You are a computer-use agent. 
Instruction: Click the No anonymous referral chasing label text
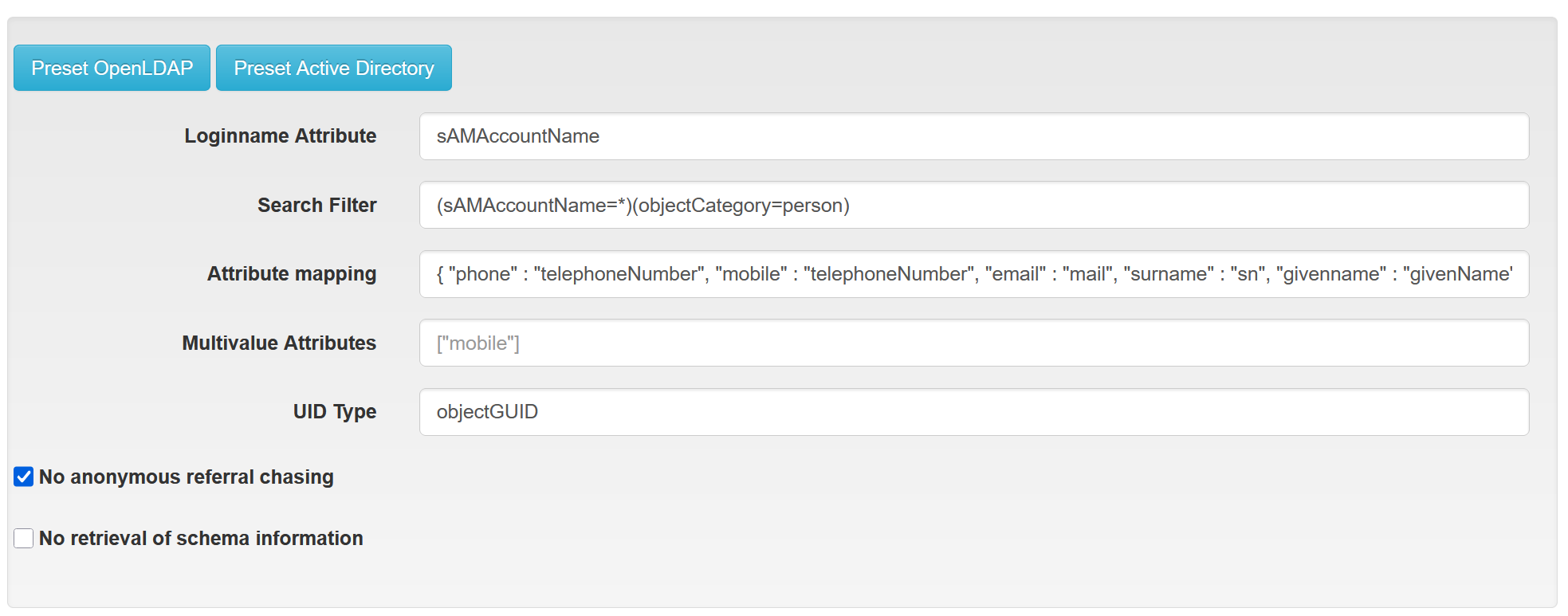point(187,477)
